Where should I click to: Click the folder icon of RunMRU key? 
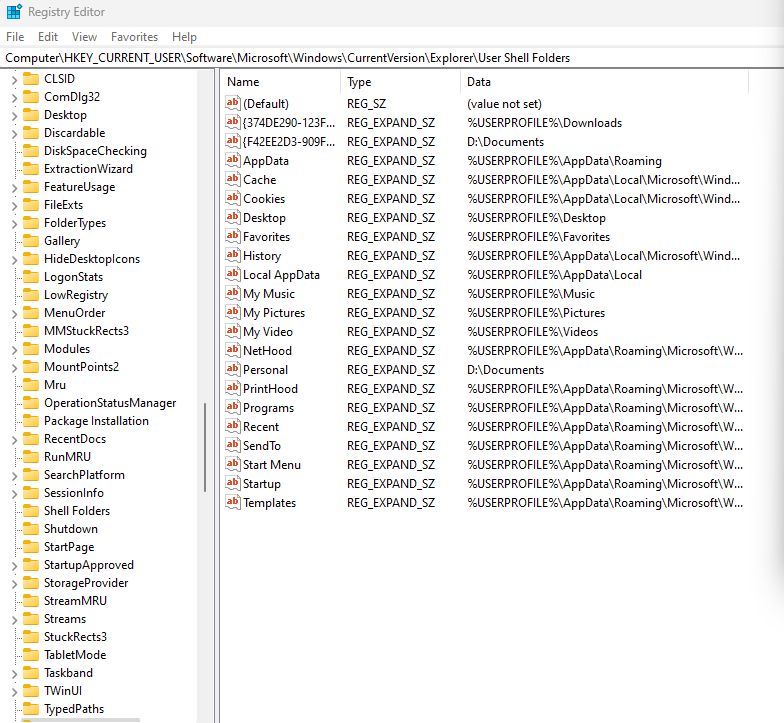pyautogui.click(x=31, y=456)
